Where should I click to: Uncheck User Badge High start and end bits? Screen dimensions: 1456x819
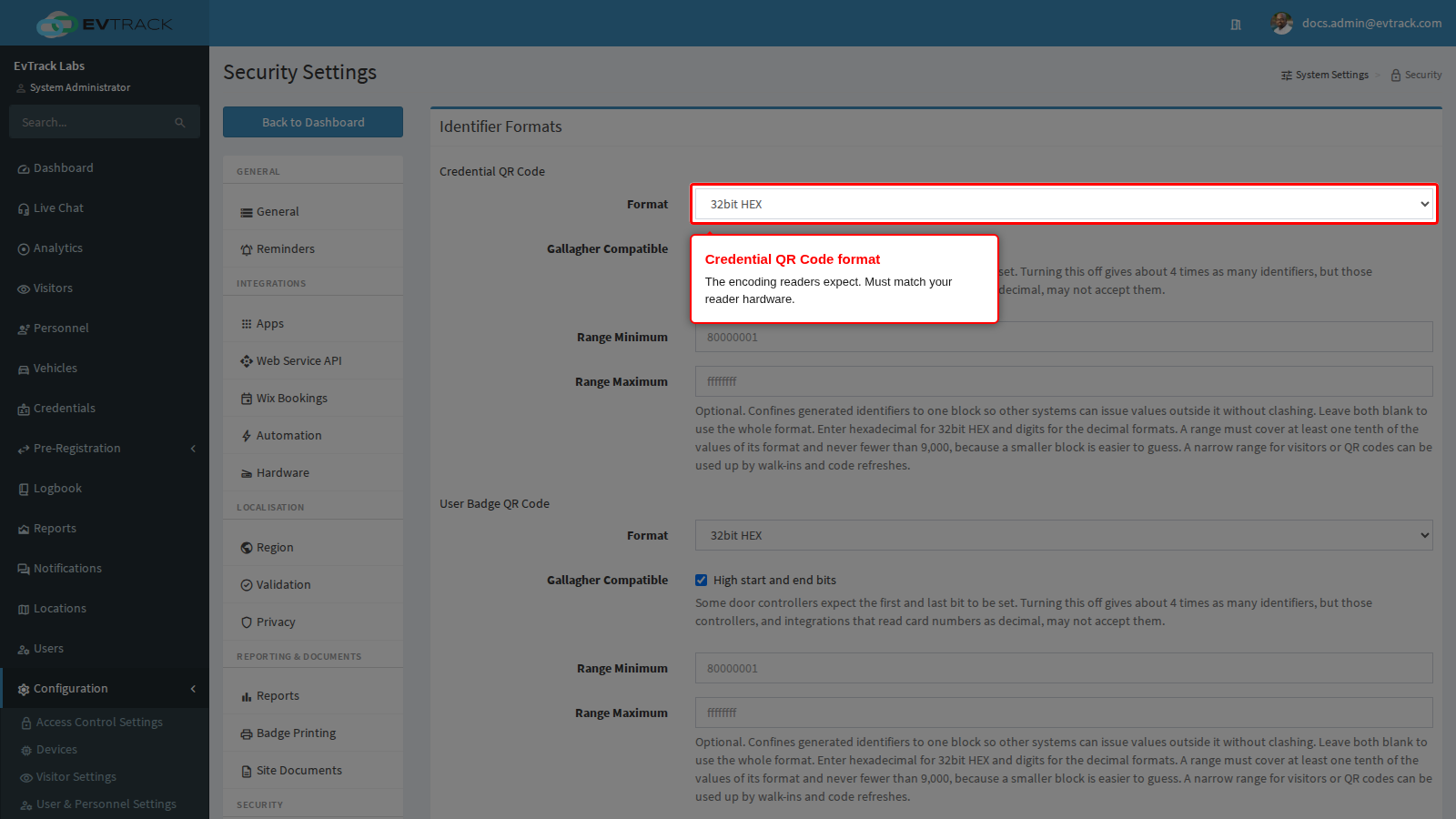point(702,580)
